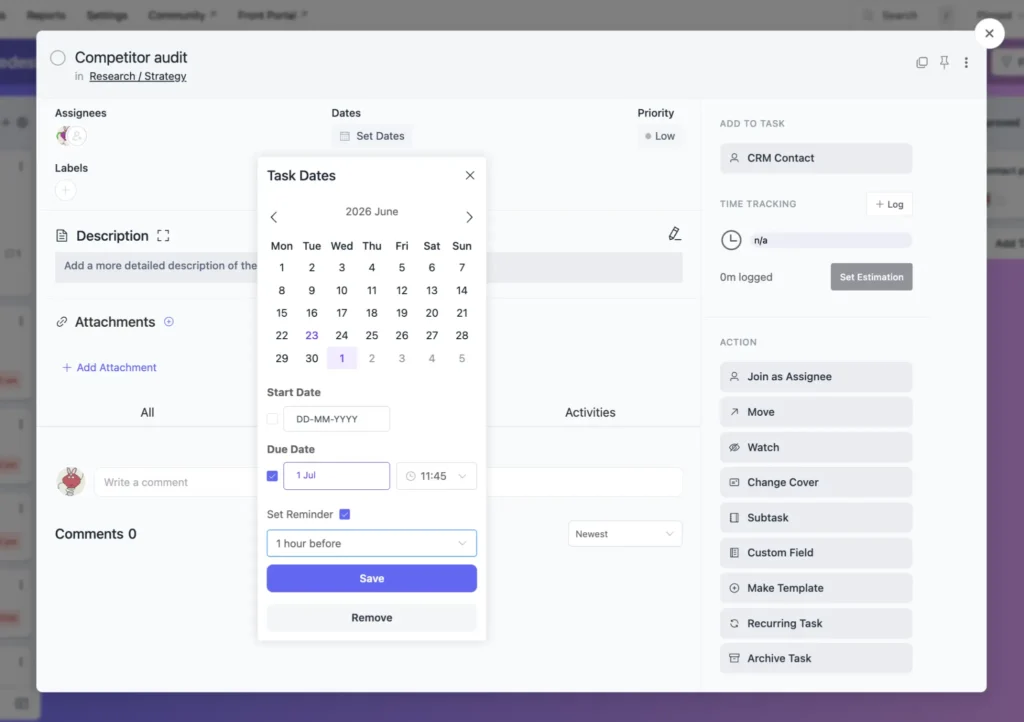Image resolution: width=1024 pixels, height=722 pixels.
Task: Add a Subtask from actions
Action: click(x=816, y=518)
